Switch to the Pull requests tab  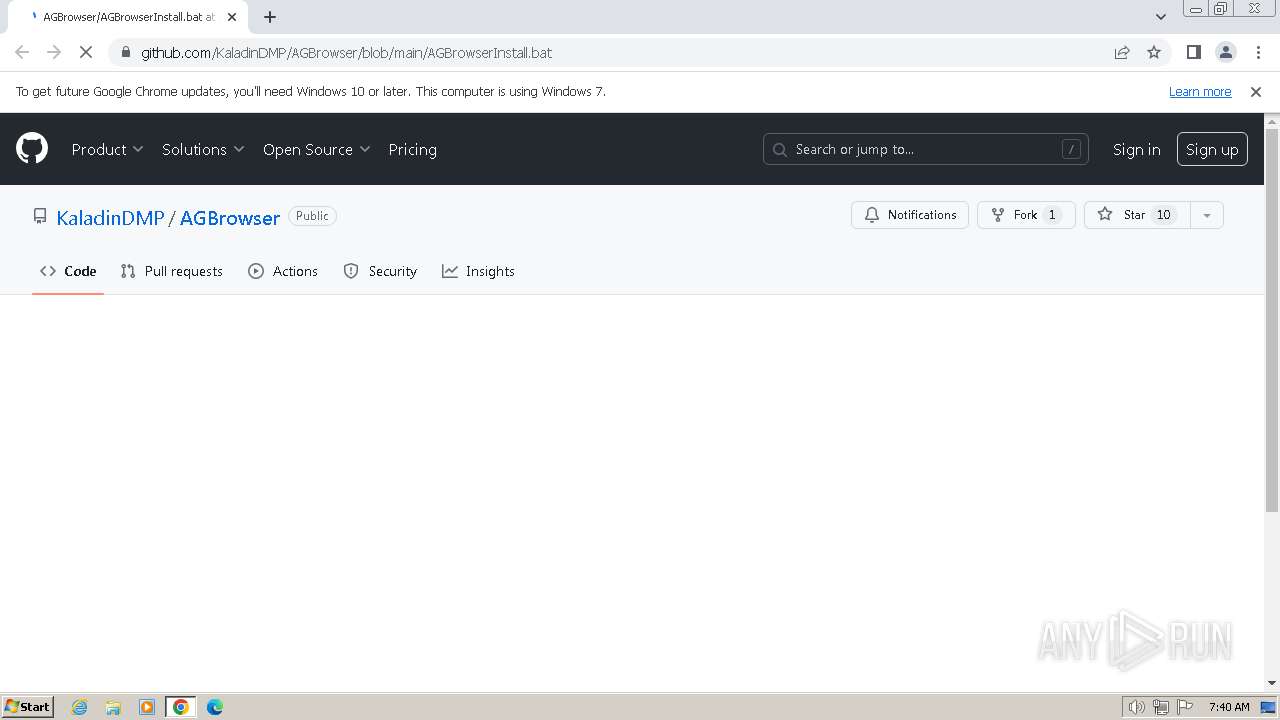[x=171, y=271]
